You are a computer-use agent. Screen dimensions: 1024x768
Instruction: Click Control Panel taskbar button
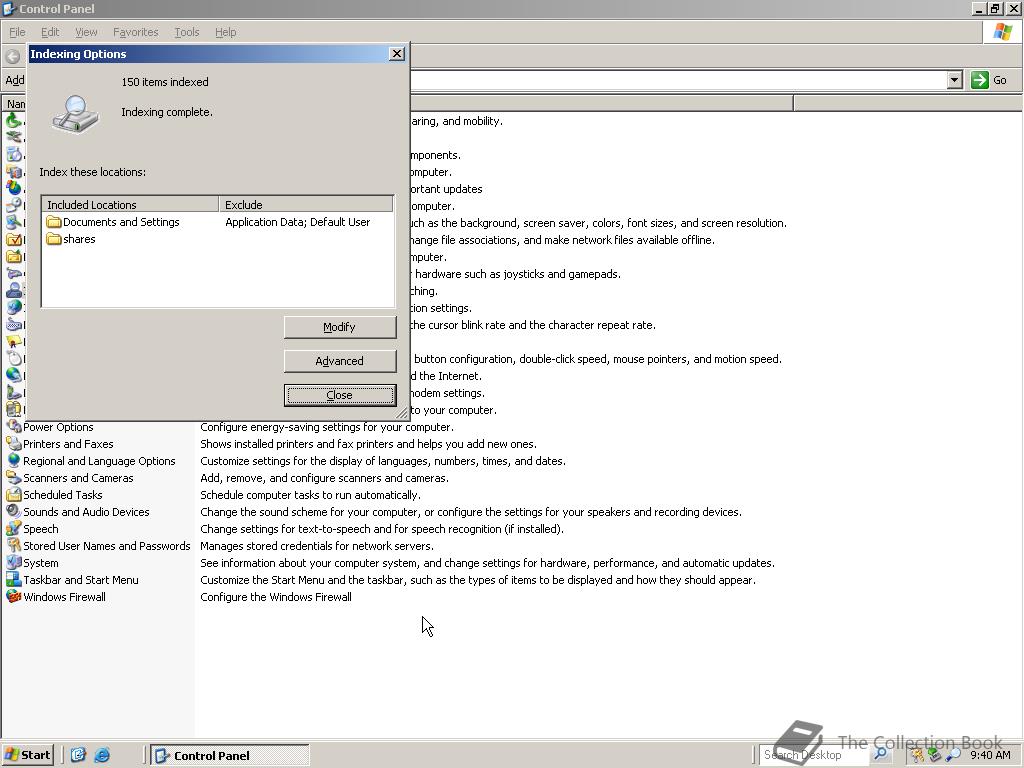click(230, 756)
